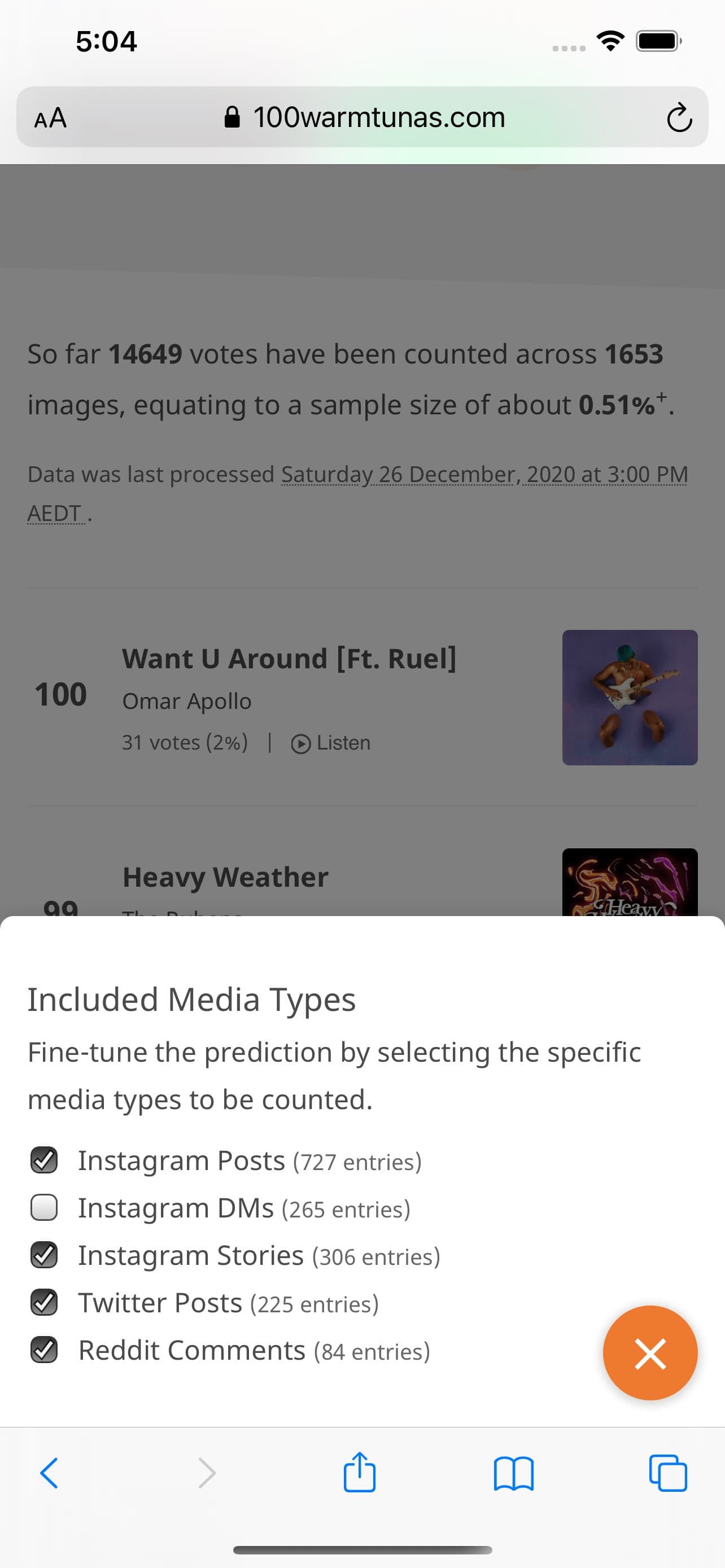
Task: Disable the Reddit Comments checkbox
Action: [44, 1351]
